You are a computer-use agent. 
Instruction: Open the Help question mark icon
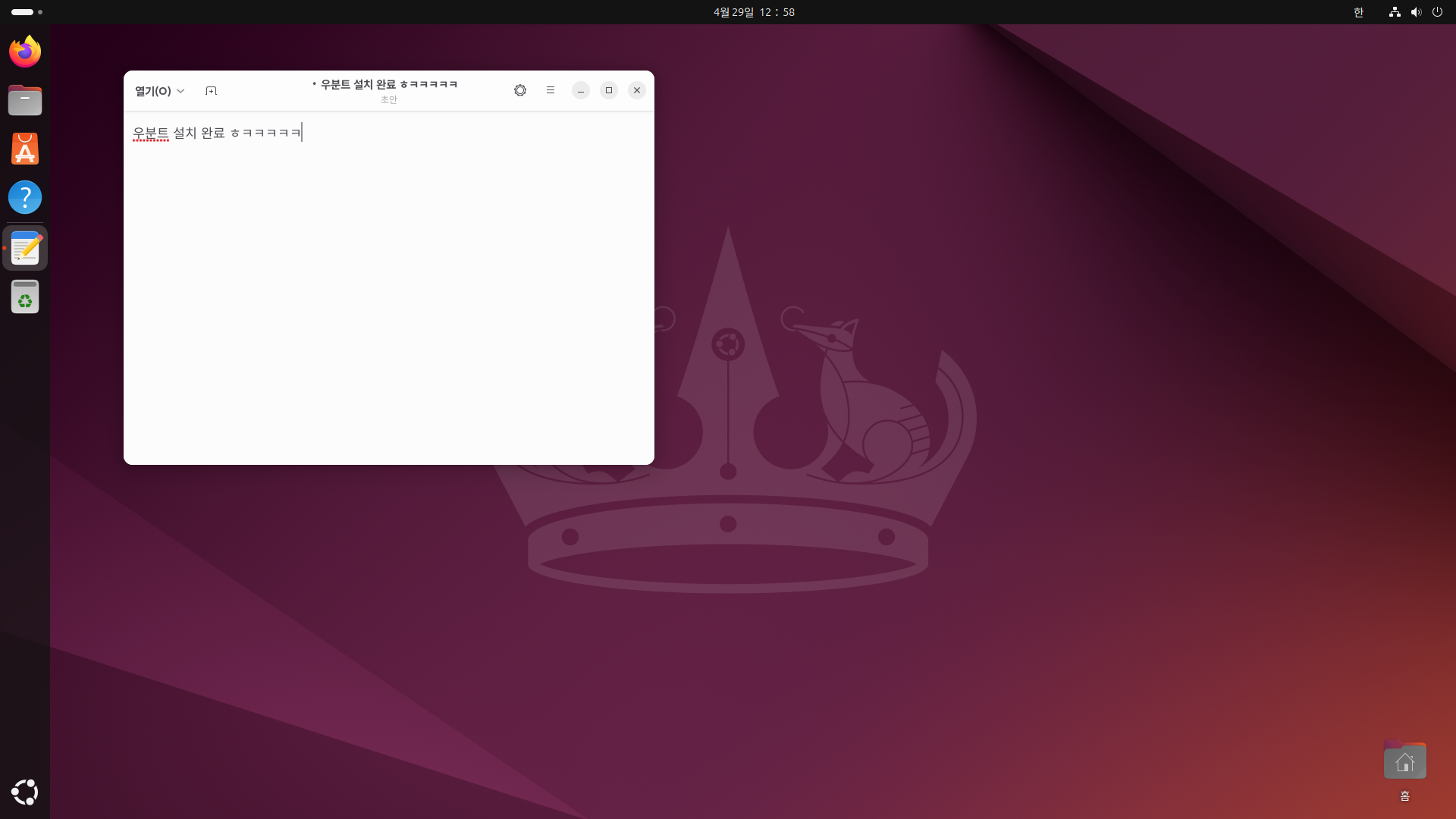tap(25, 197)
